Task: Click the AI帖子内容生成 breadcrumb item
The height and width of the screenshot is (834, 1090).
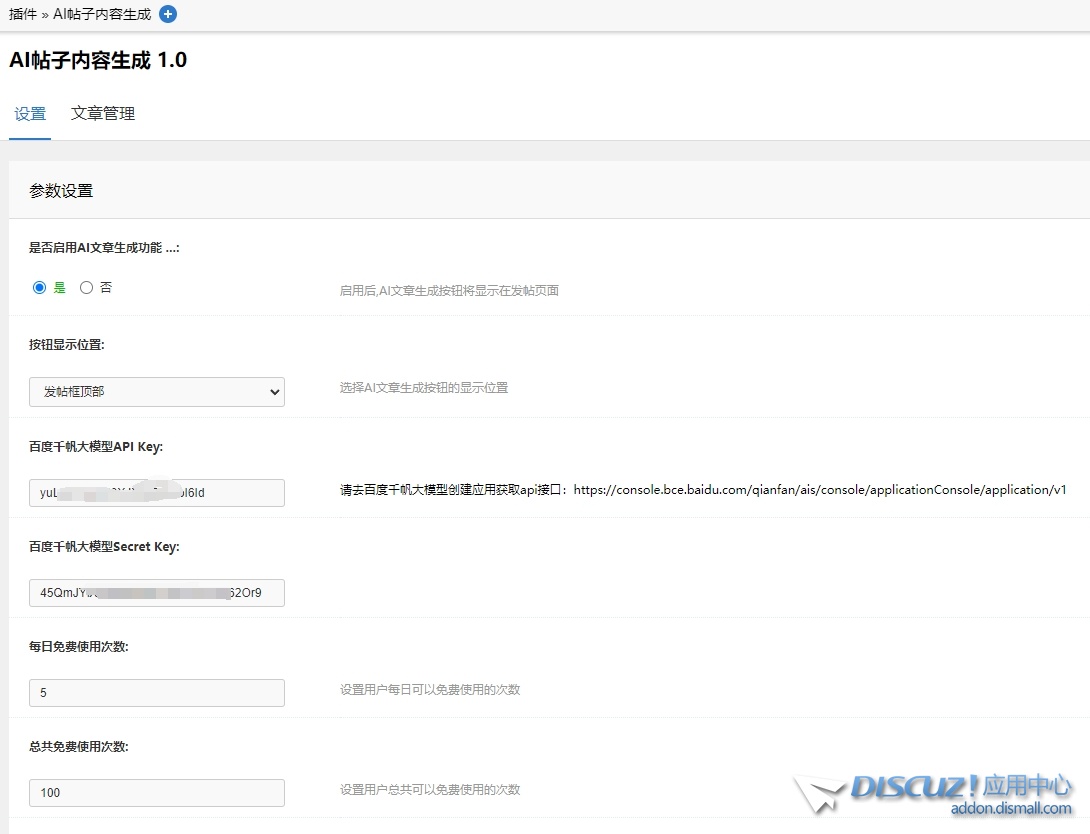Action: (x=102, y=14)
